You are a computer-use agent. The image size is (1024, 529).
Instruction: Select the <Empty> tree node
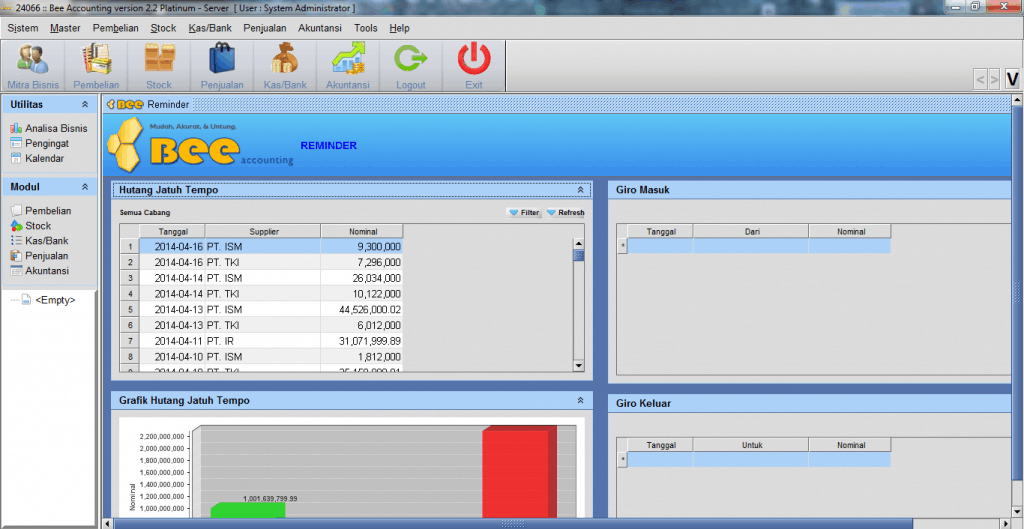pyautogui.click(x=48, y=300)
